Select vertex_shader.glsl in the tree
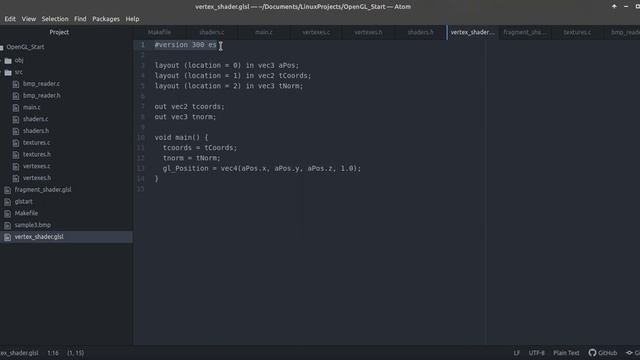The height and width of the screenshot is (360, 640). click(39, 237)
